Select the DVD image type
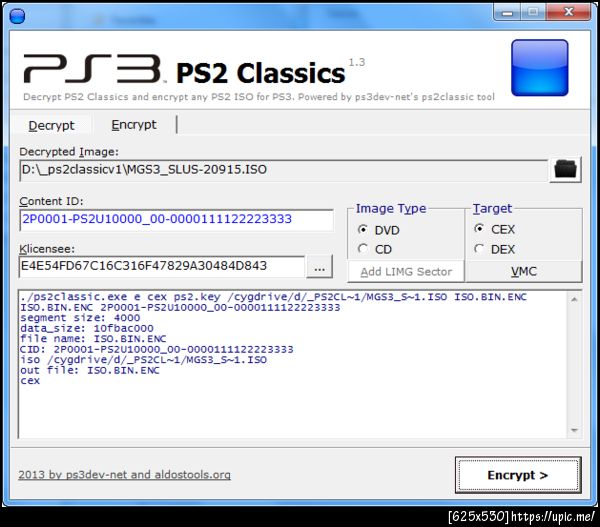The height and width of the screenshot is (527, 600). click(x=378, y=230)
